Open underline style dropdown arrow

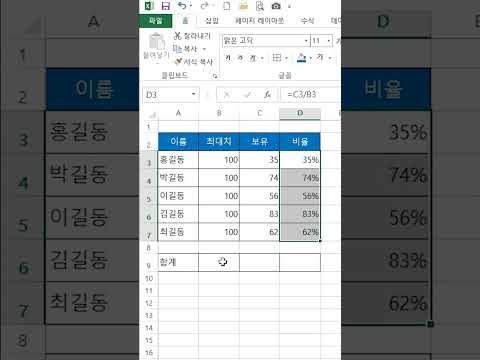pos(262,58)
